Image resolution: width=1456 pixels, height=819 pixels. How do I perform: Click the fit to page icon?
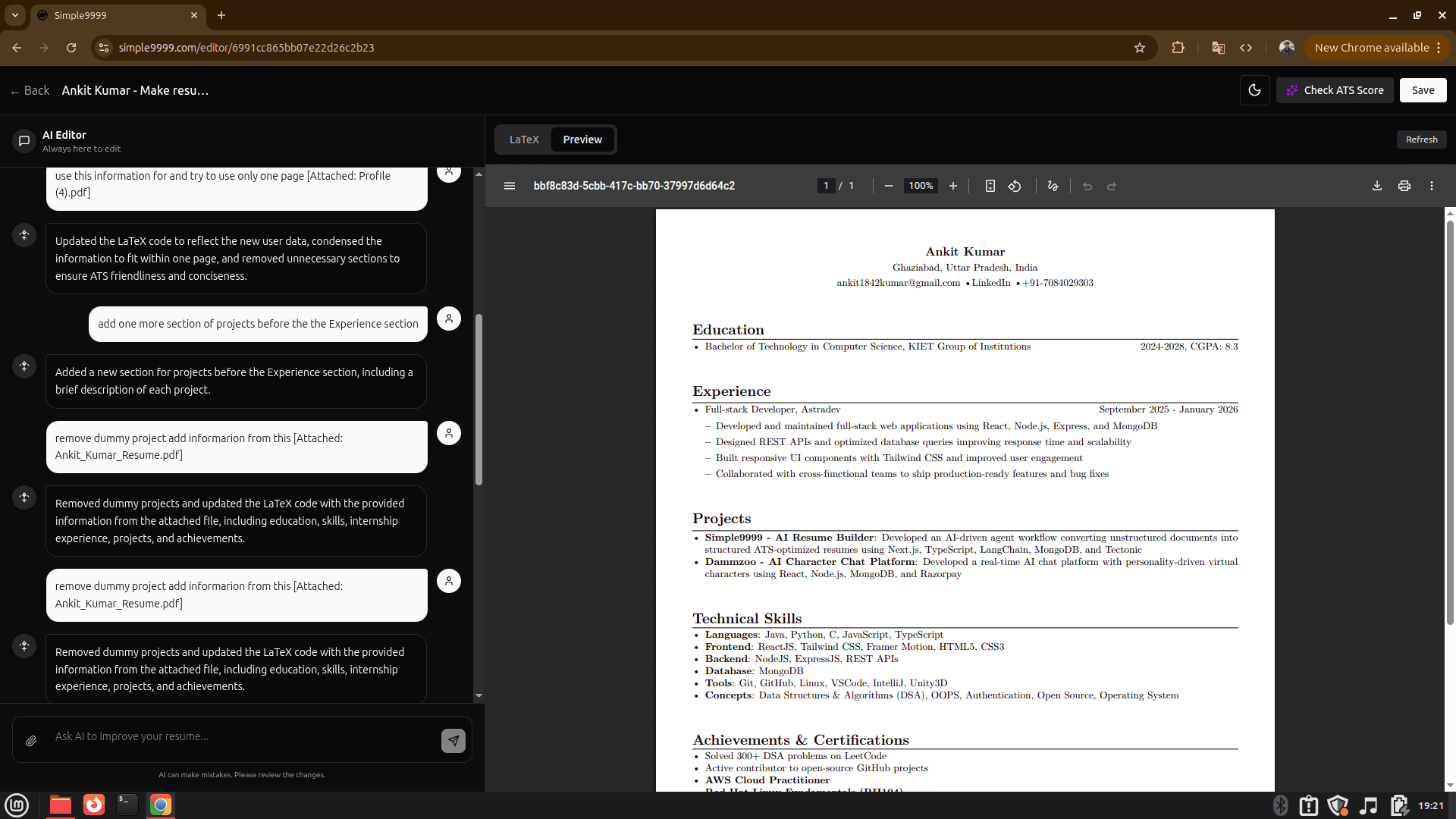point(990,186)
